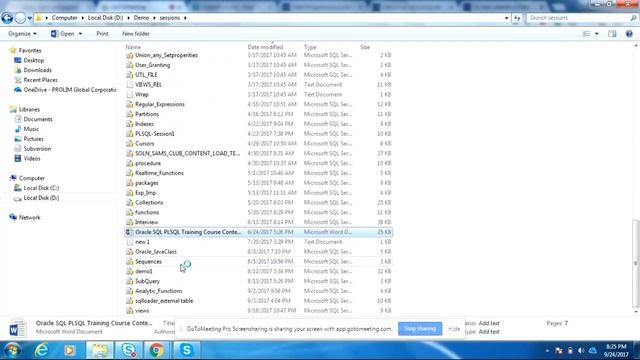Expand the Open button dropdown arrow
This screenshot has width=640, height=360.
click(80, 34)
